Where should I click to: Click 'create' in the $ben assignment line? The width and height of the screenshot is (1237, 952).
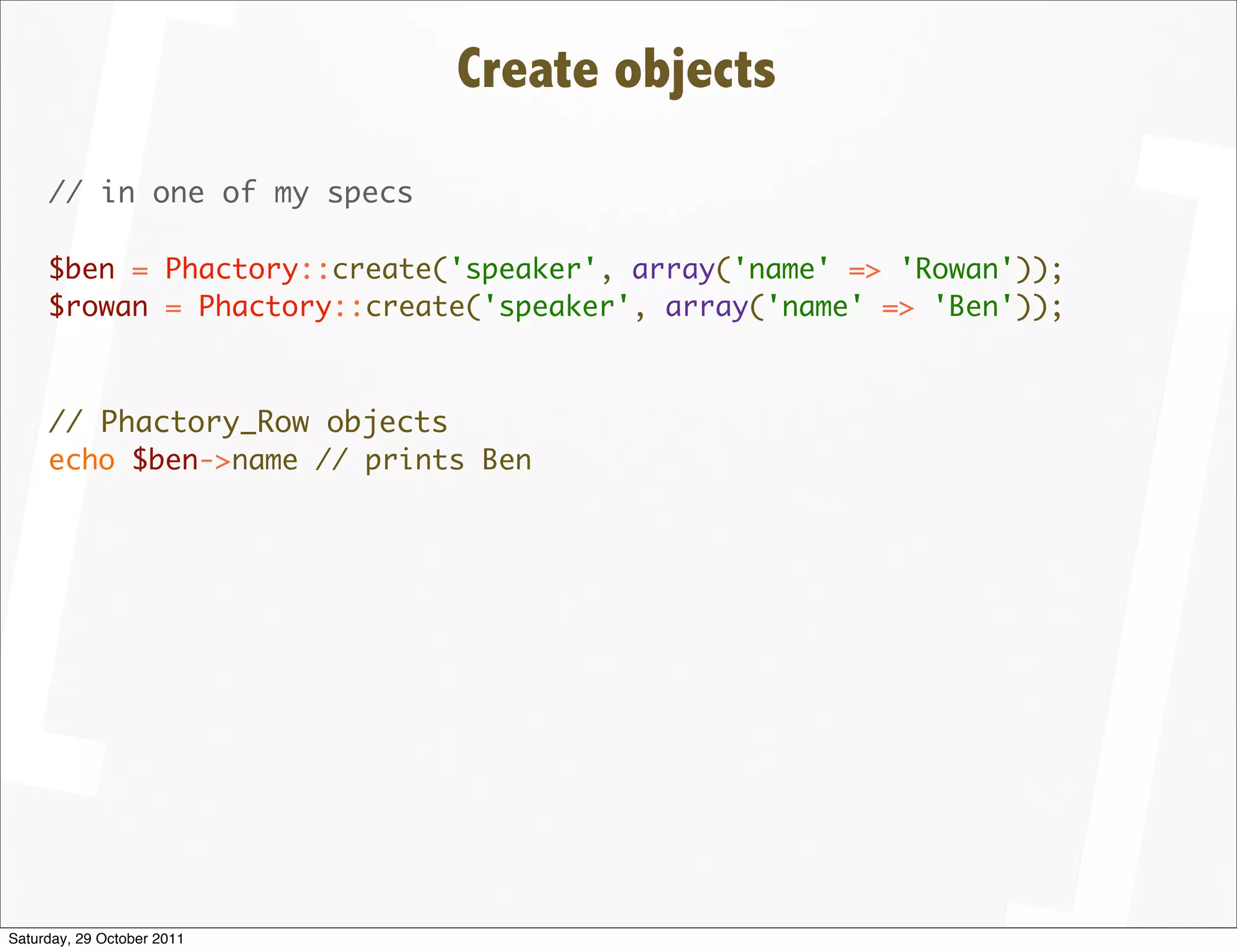pyautogui.click(x=382, y=269)
